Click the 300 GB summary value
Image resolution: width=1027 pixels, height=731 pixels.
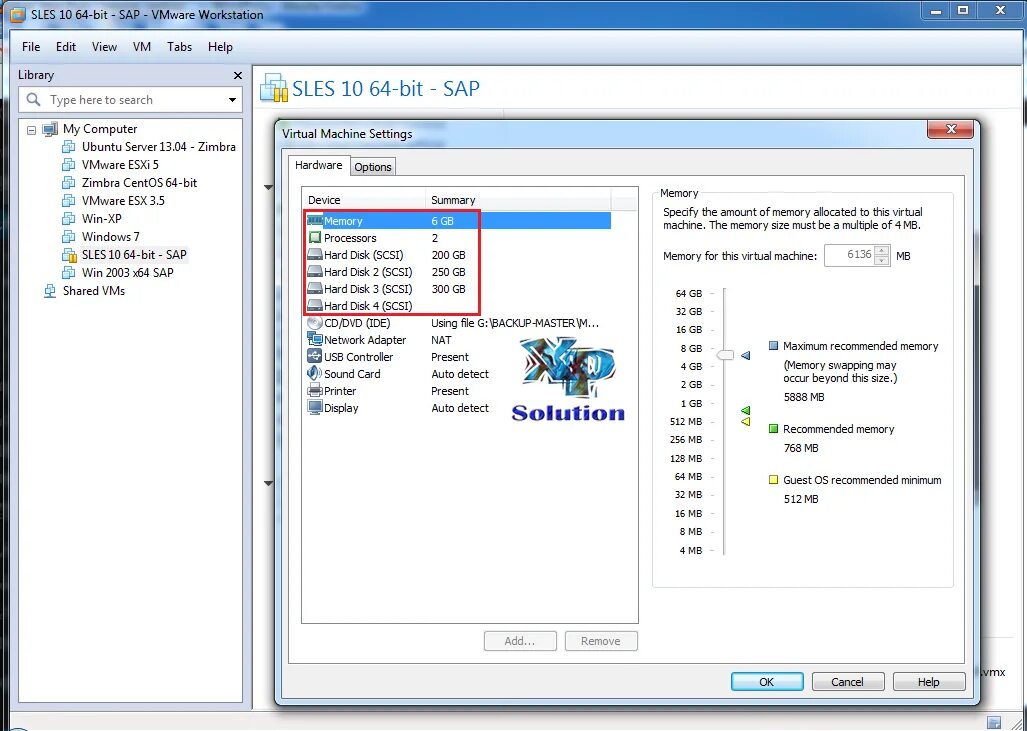(x=449, y=289)
